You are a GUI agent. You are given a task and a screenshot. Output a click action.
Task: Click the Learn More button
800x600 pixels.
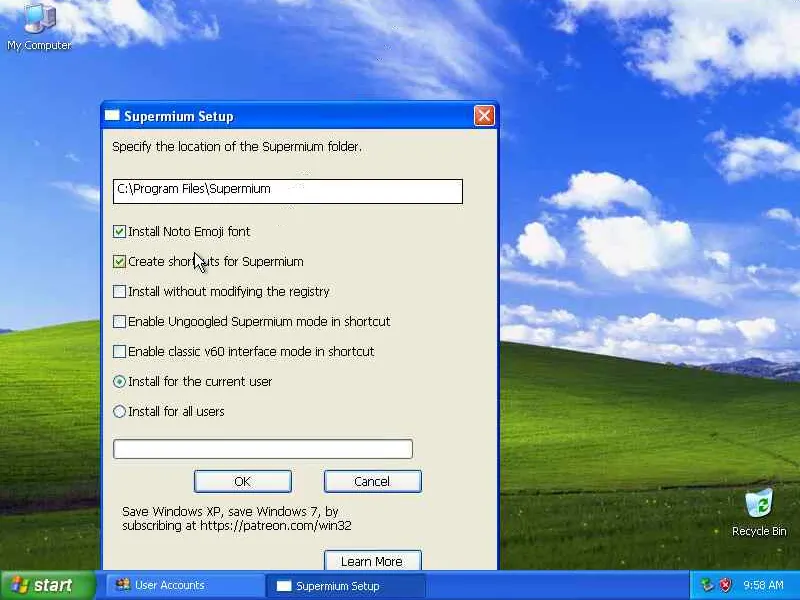(x=372, y=560)
